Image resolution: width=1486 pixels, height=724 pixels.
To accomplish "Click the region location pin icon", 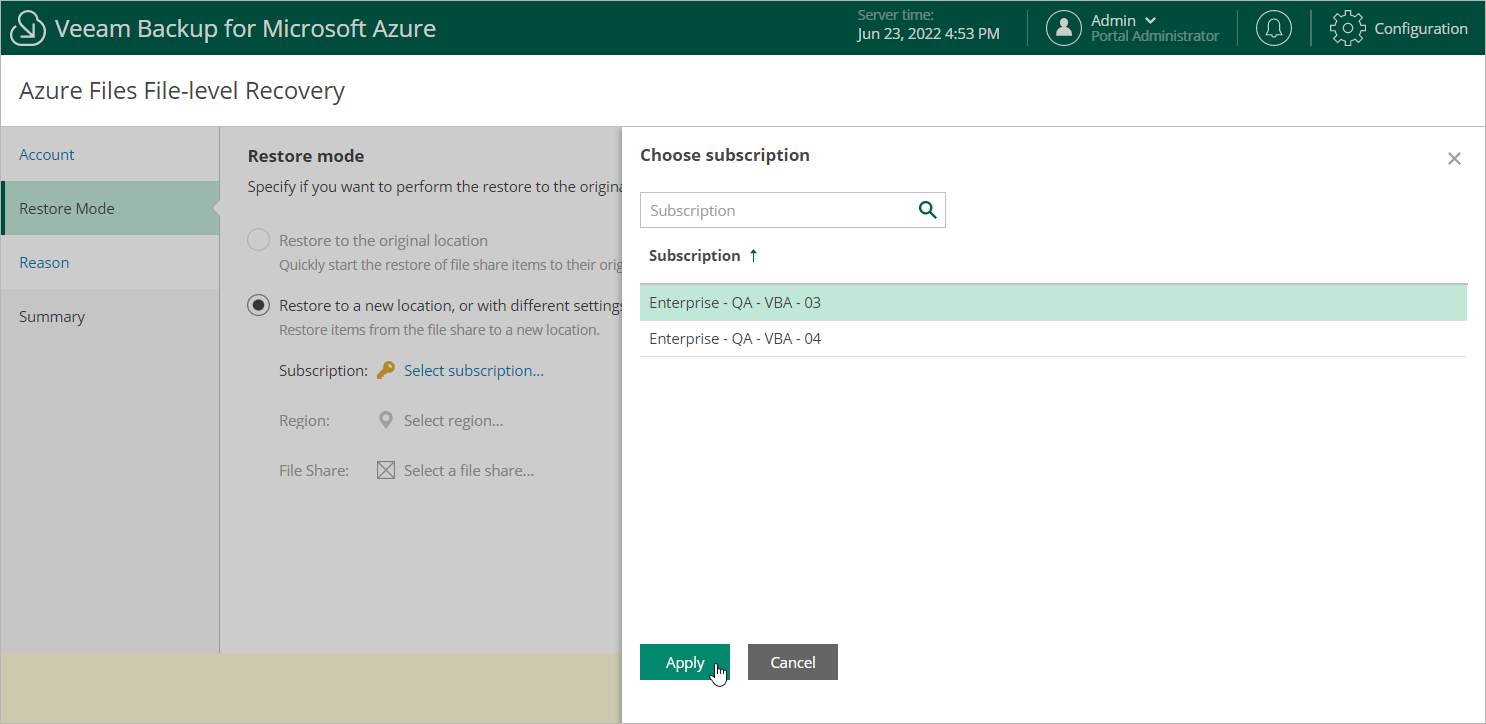I will tap(386, 421).
